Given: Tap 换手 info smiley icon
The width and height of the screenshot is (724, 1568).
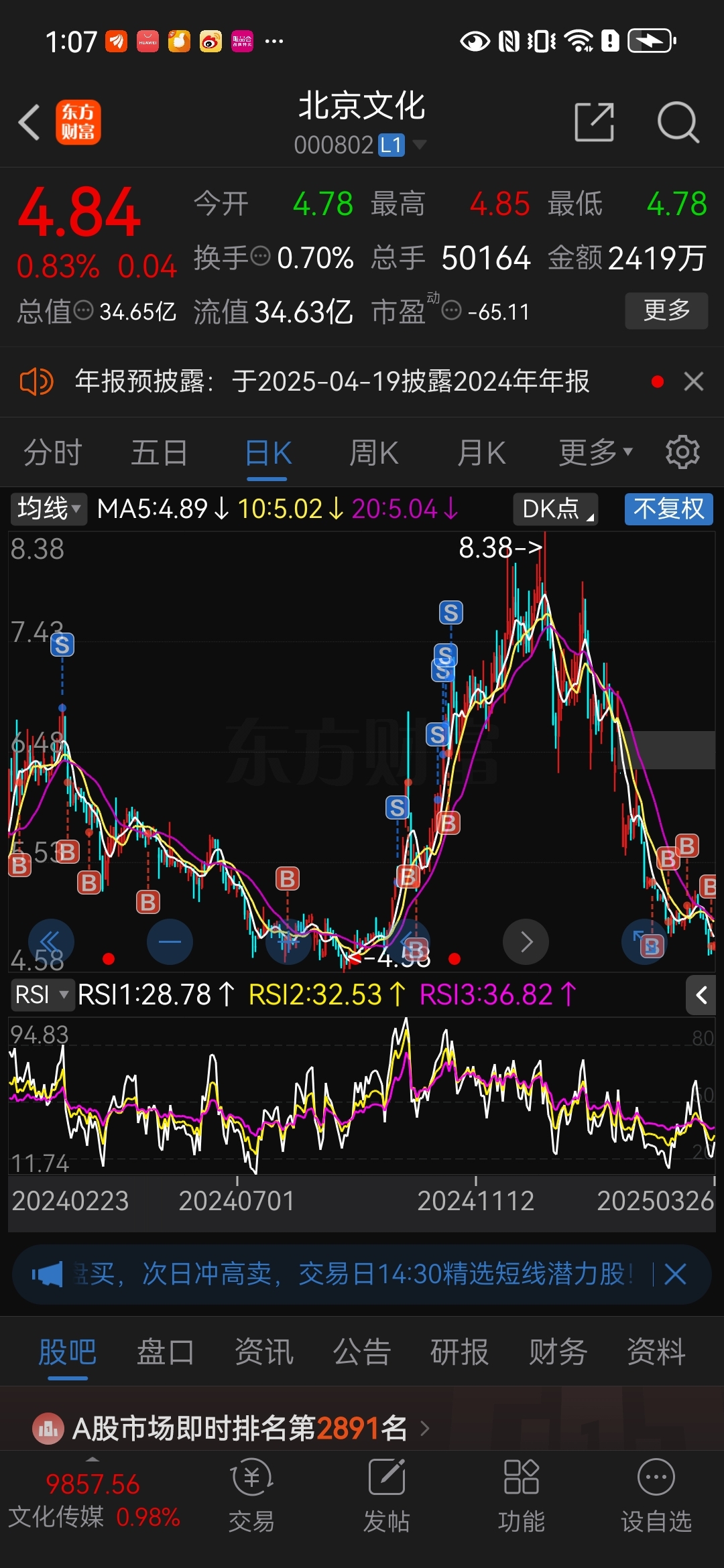Looking at the screenshot, I should [x=260, y=255].
